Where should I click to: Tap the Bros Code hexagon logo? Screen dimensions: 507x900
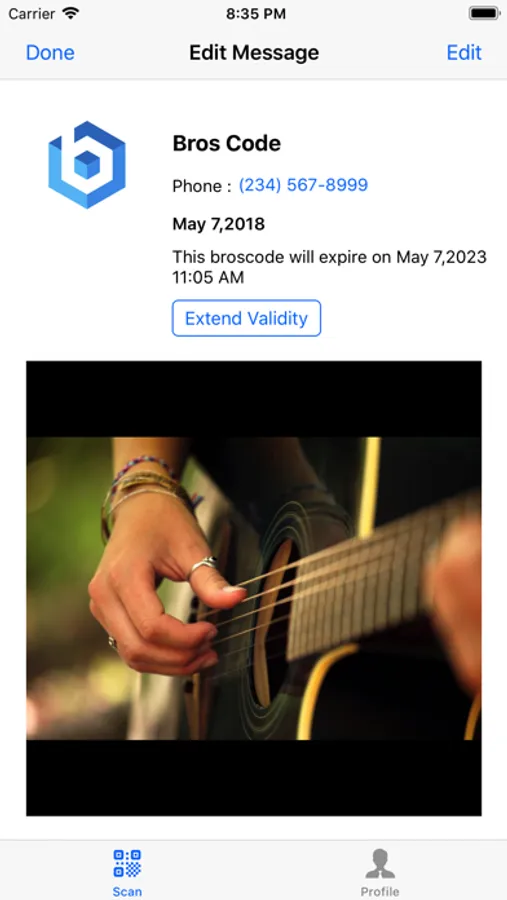pyautogui.click(x=87, y=165)
